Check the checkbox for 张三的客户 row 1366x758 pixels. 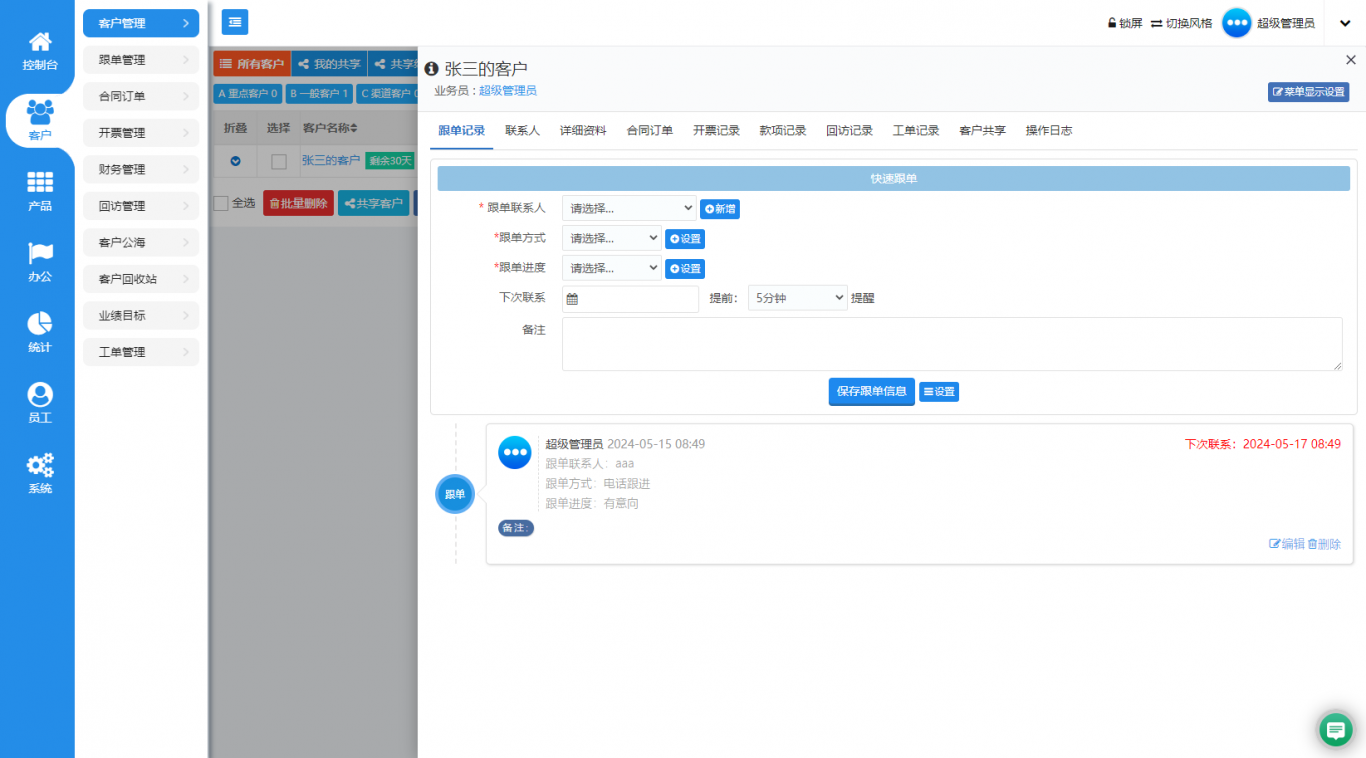click(279, 161)
